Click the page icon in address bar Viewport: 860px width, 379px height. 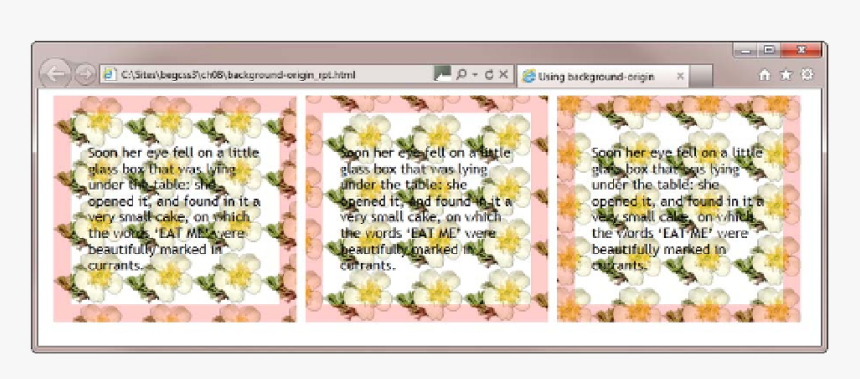[x=109, y=75]
